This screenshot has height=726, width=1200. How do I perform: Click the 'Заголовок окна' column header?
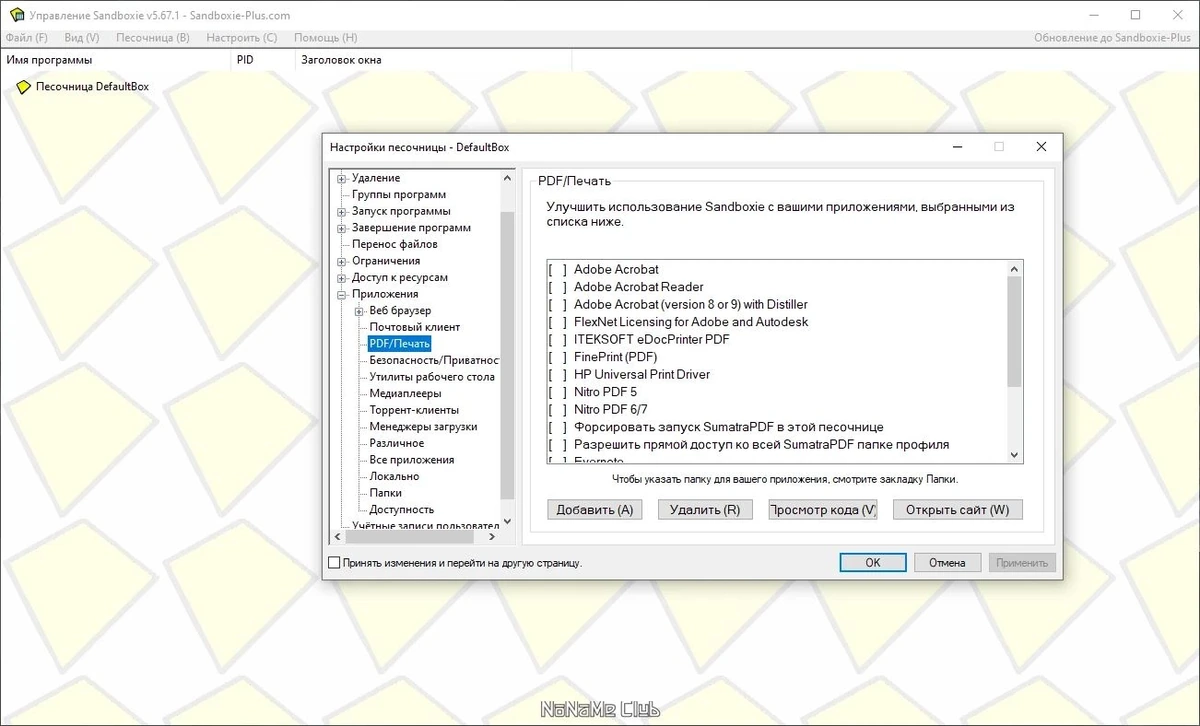(x=433, y=60)
